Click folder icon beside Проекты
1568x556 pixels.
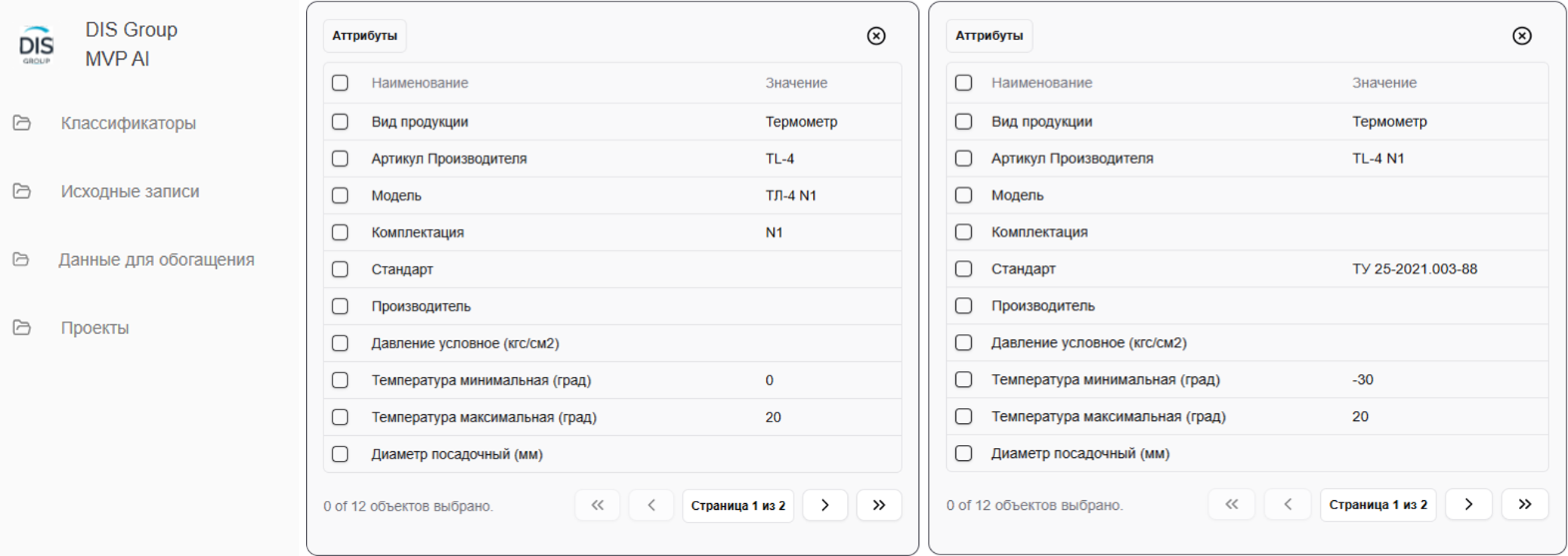pyautogui.click(x=22, y=328)
